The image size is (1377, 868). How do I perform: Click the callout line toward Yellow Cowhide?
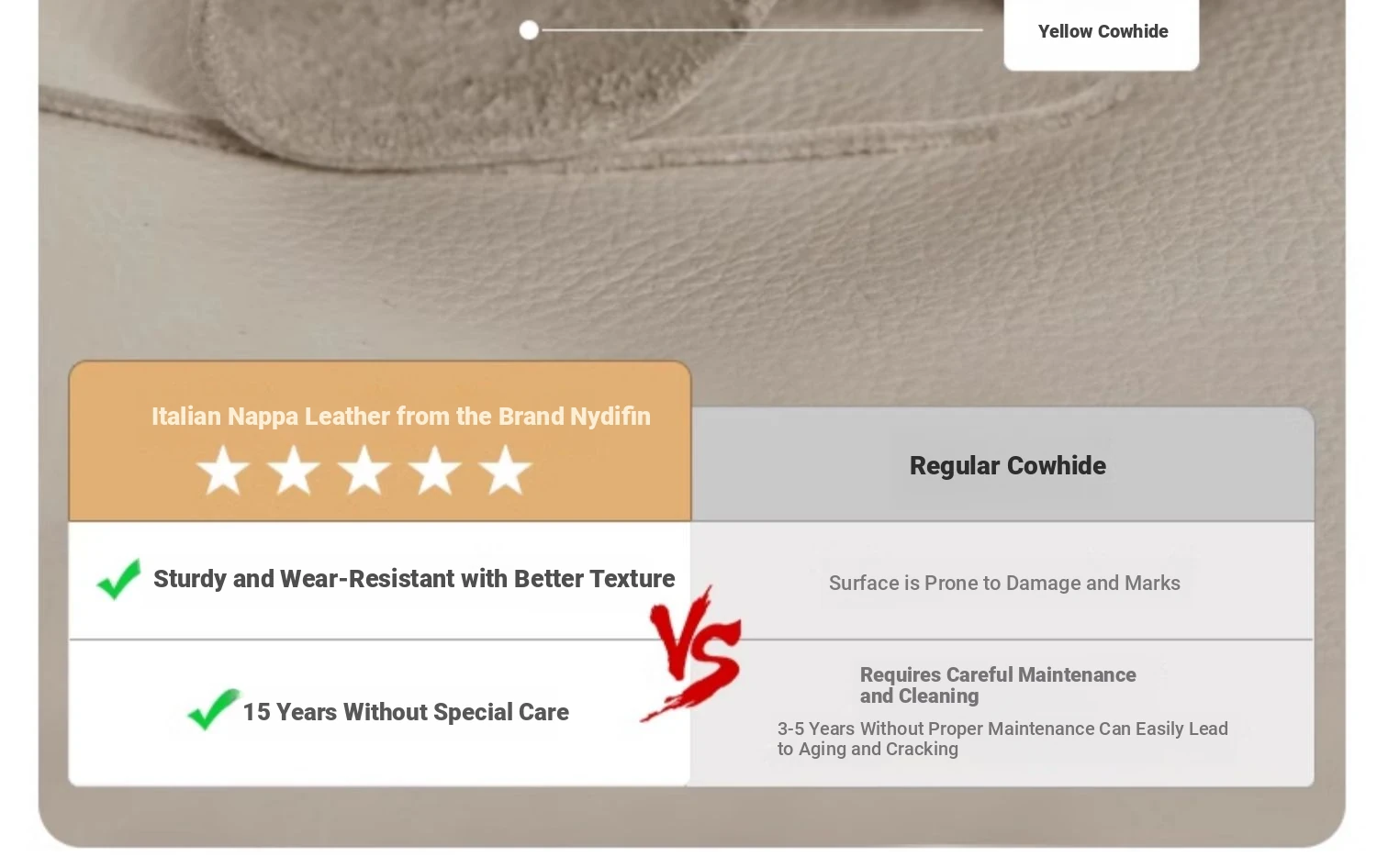(x=762, y=30)
